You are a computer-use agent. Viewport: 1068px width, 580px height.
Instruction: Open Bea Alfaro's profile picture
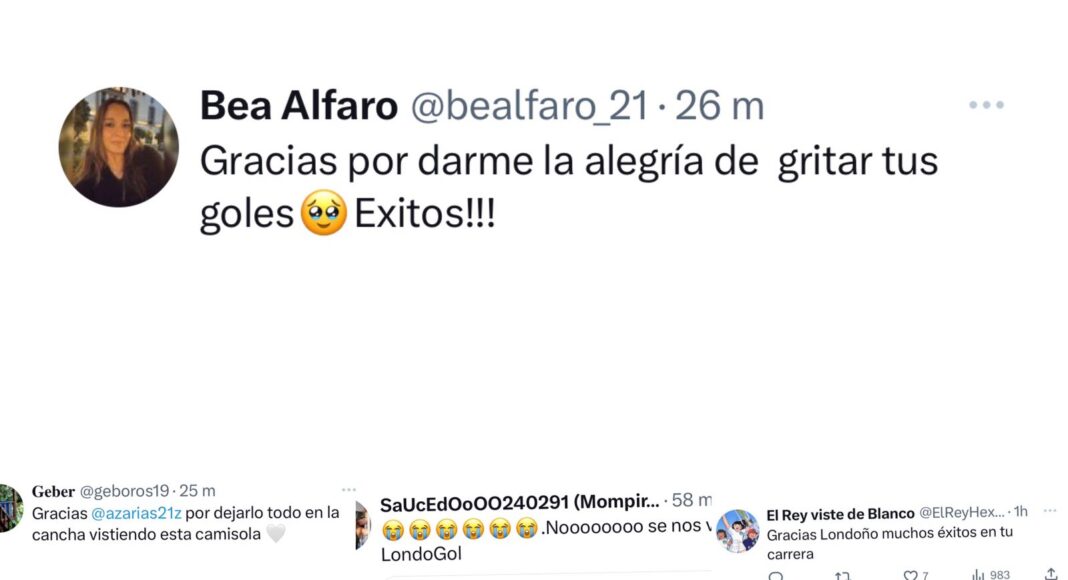[x=119, y=147]
